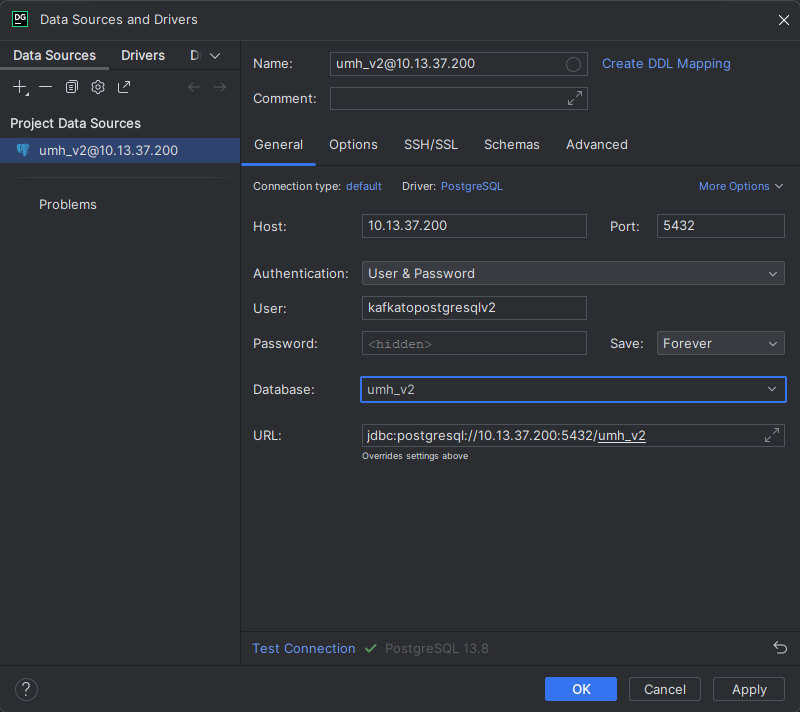Screen dimensions: 800x712
Task: Click Test Connection link
Action: click(x=303, y=648)
